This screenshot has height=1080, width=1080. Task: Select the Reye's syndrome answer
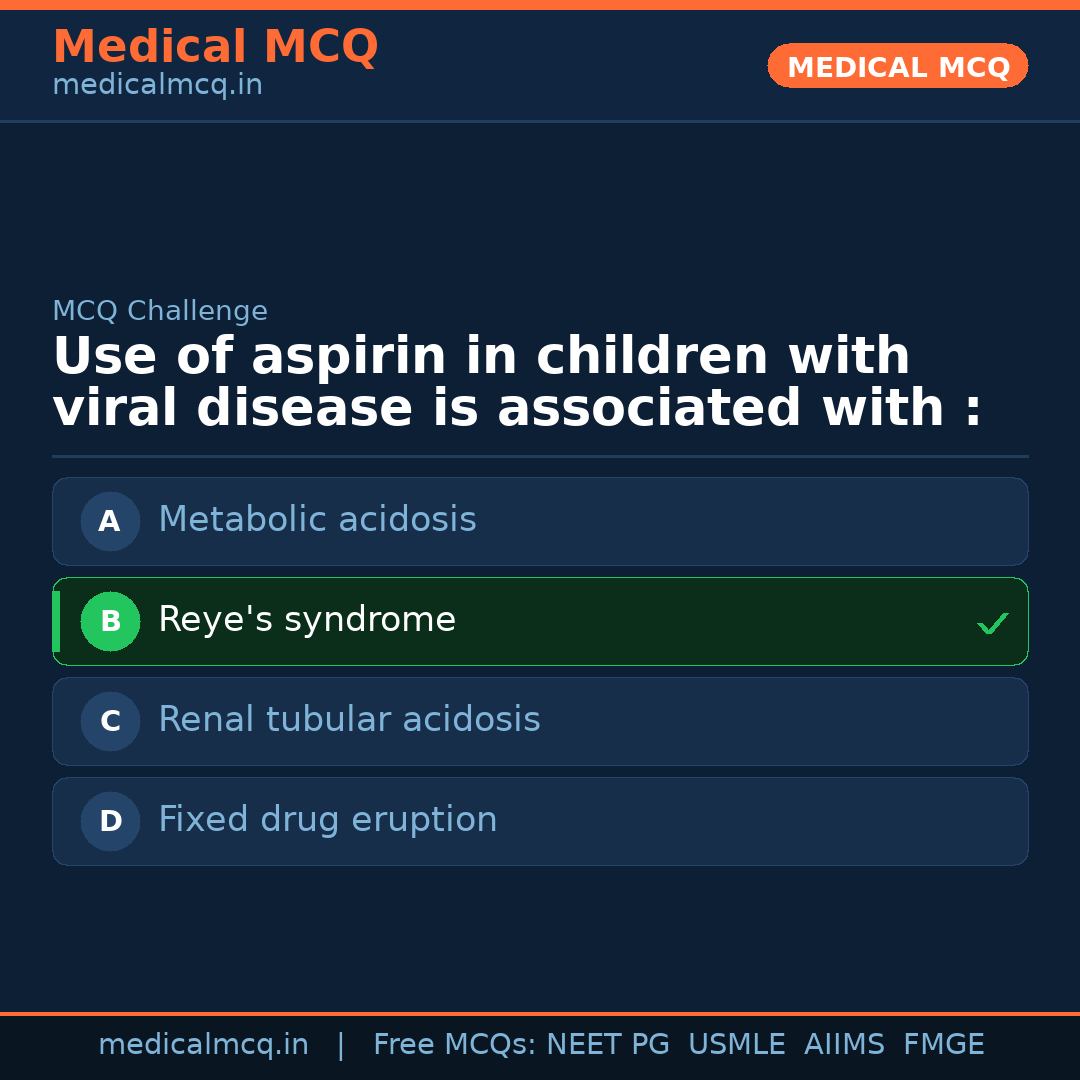coord(307,620)
